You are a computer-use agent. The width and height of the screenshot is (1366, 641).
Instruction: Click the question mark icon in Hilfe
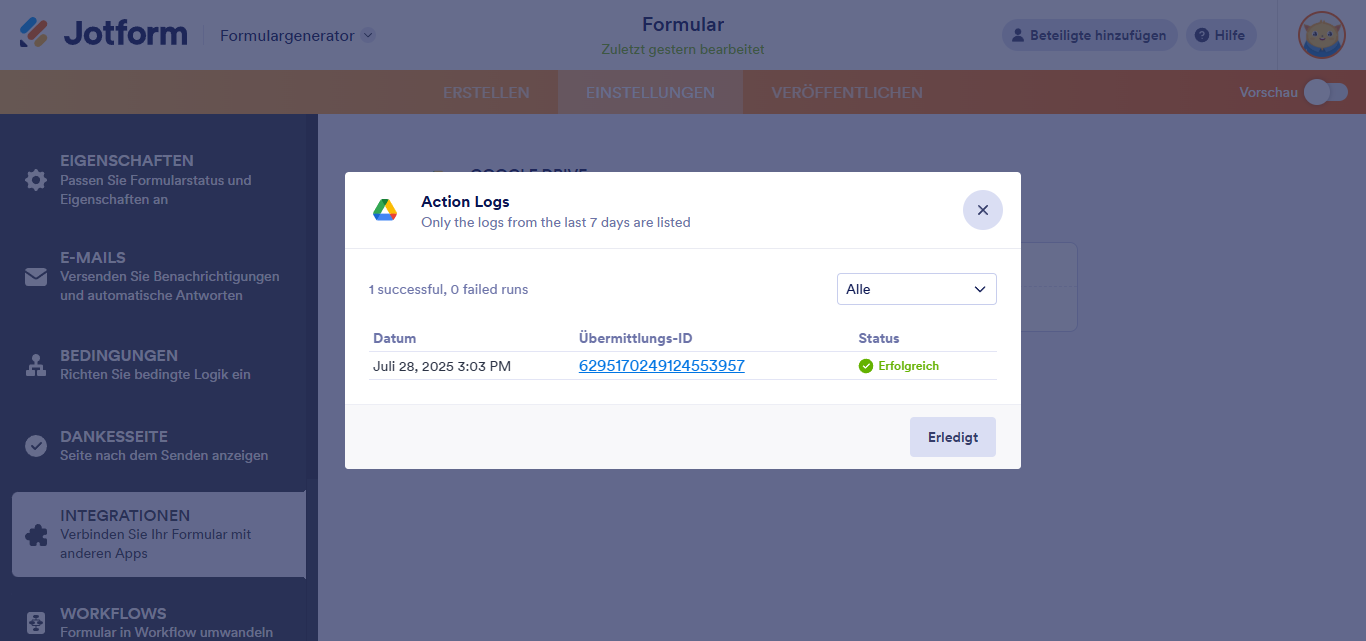[x=1202, y=35]
